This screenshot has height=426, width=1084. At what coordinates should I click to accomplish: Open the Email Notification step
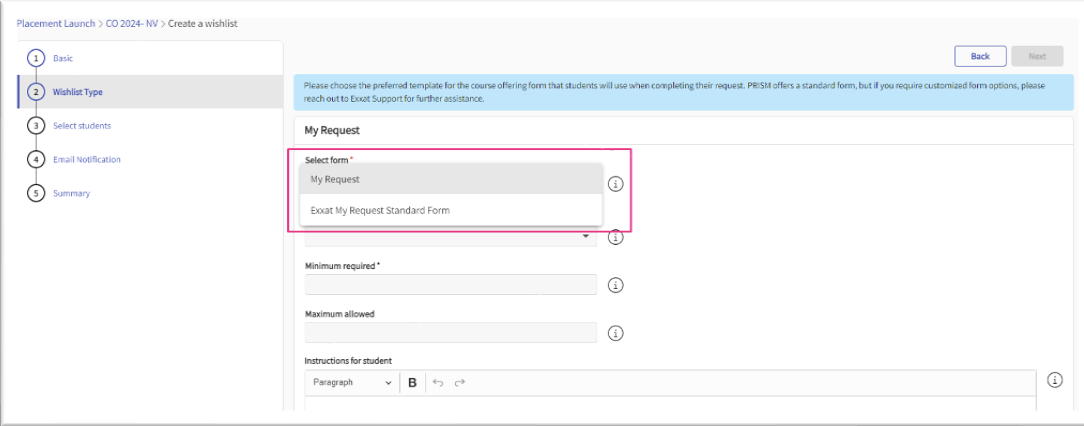pyautogui.click(x=86, y=159)
